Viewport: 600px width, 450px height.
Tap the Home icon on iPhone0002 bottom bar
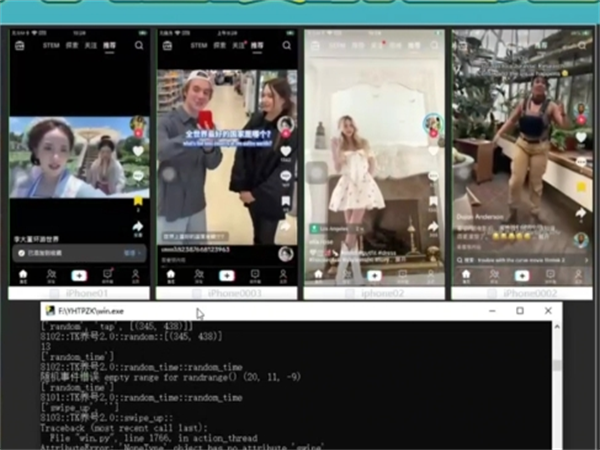[x=466, y=275]
